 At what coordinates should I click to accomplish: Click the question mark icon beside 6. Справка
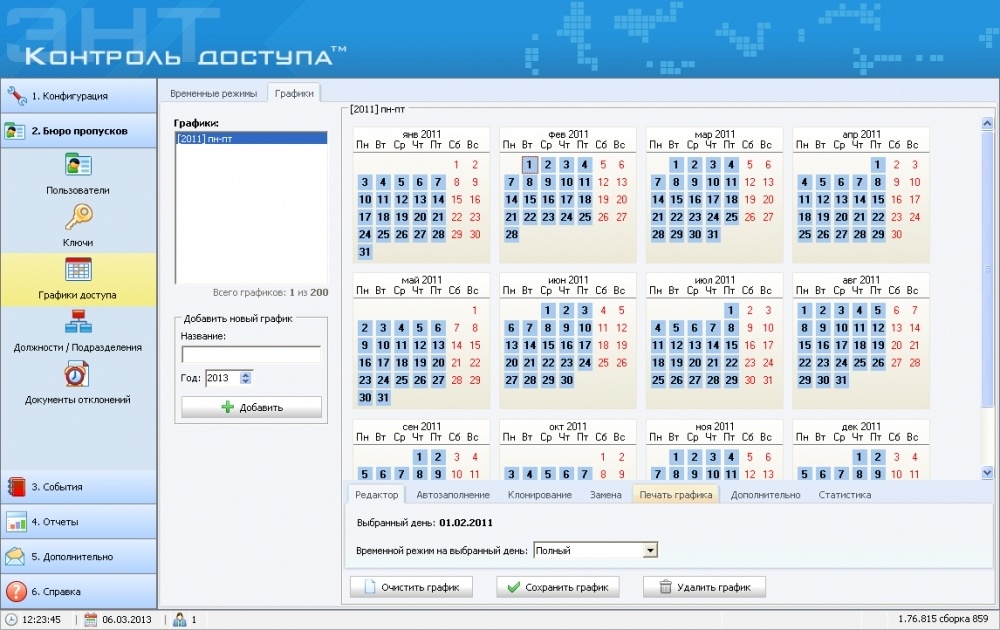pos(15,591)
